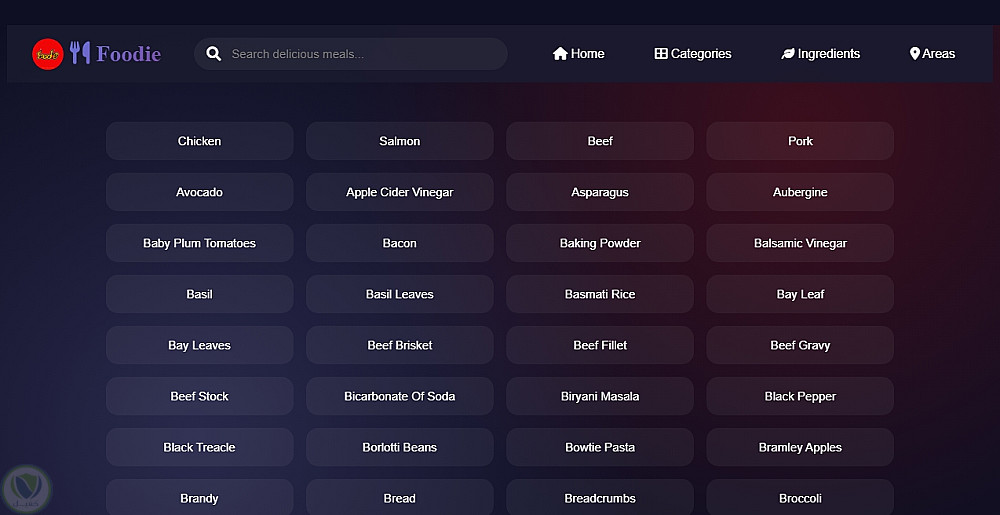Click the magnifying glass search icon
Viewport: 1000px width, 515px height.
click(213, 54)
